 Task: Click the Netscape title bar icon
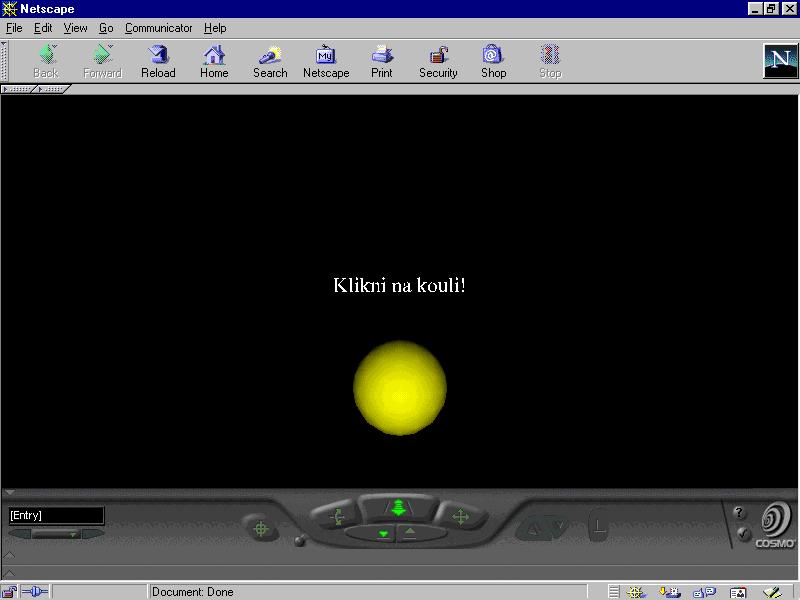pyautogui.click(x=9, y=9)
